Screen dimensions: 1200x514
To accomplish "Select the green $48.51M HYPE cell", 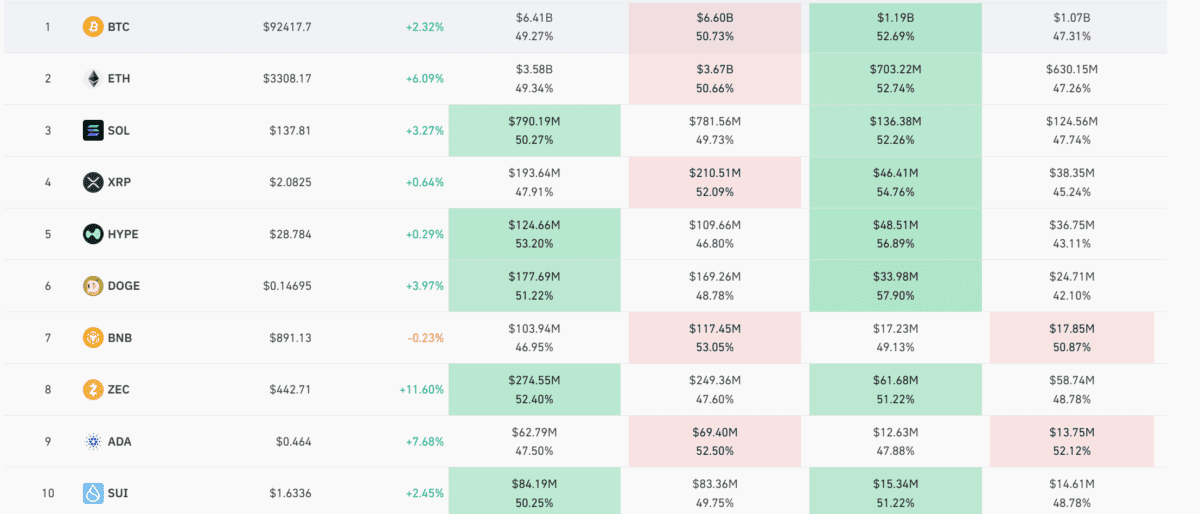I will (x=894, y=234).
